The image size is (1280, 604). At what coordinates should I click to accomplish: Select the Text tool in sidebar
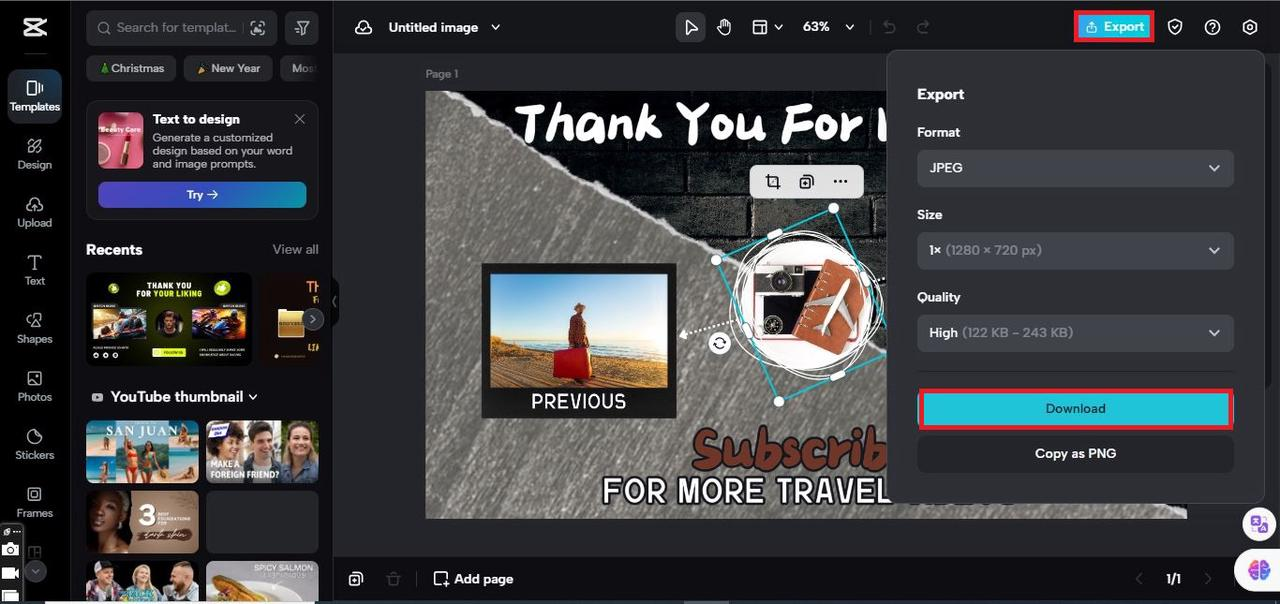click(35, 270)
